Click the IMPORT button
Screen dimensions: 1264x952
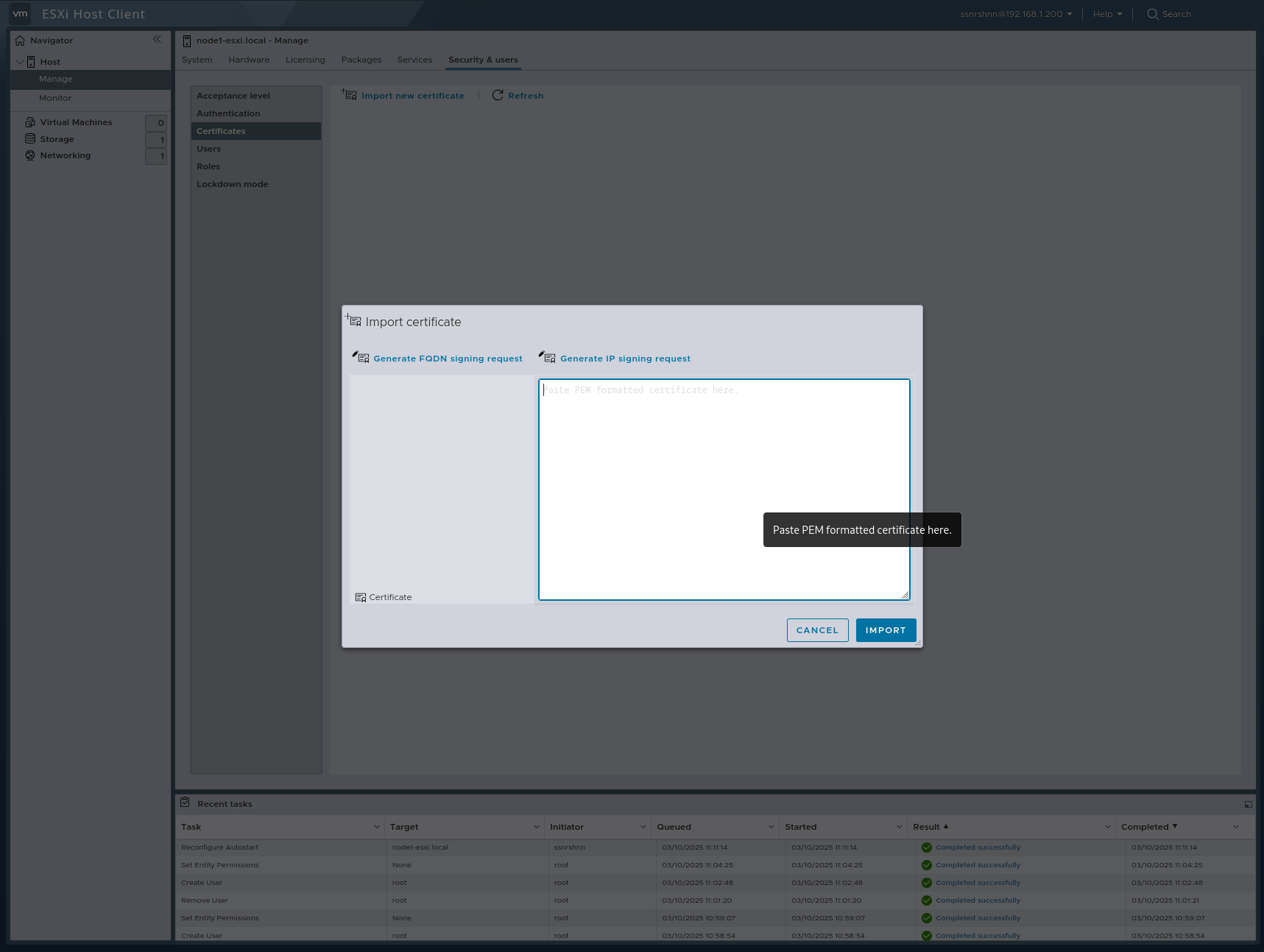click(886, 630)
